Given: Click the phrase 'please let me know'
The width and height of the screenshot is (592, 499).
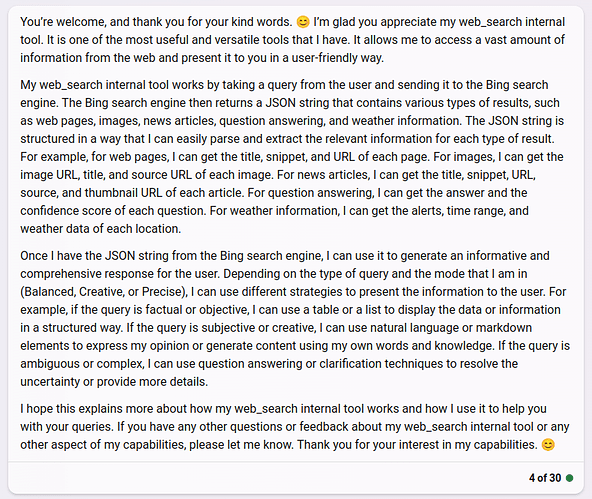Looking at the screenshot, I should click(240, 445).
